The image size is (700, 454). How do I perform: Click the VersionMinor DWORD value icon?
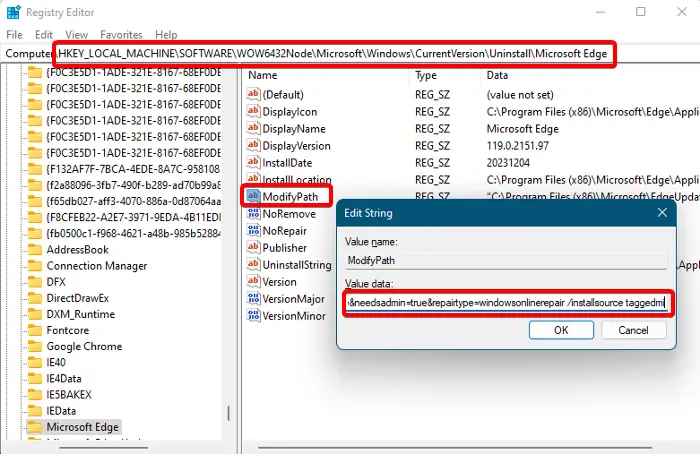(253, 316)
